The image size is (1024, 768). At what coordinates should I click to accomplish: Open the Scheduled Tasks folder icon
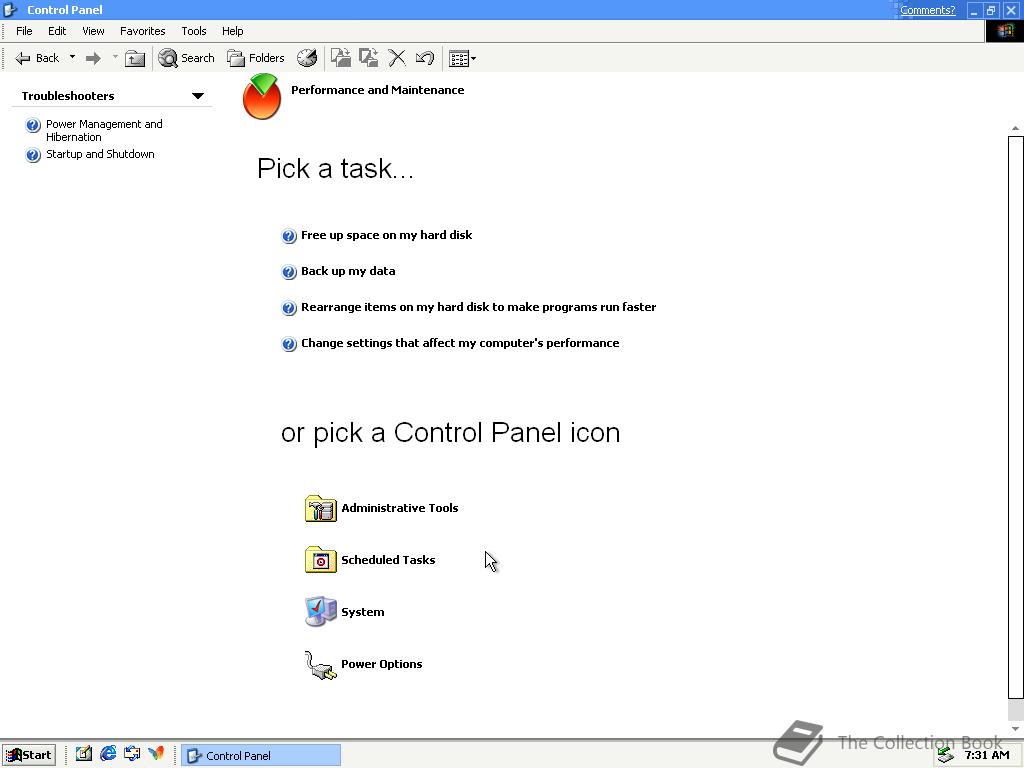321,560
